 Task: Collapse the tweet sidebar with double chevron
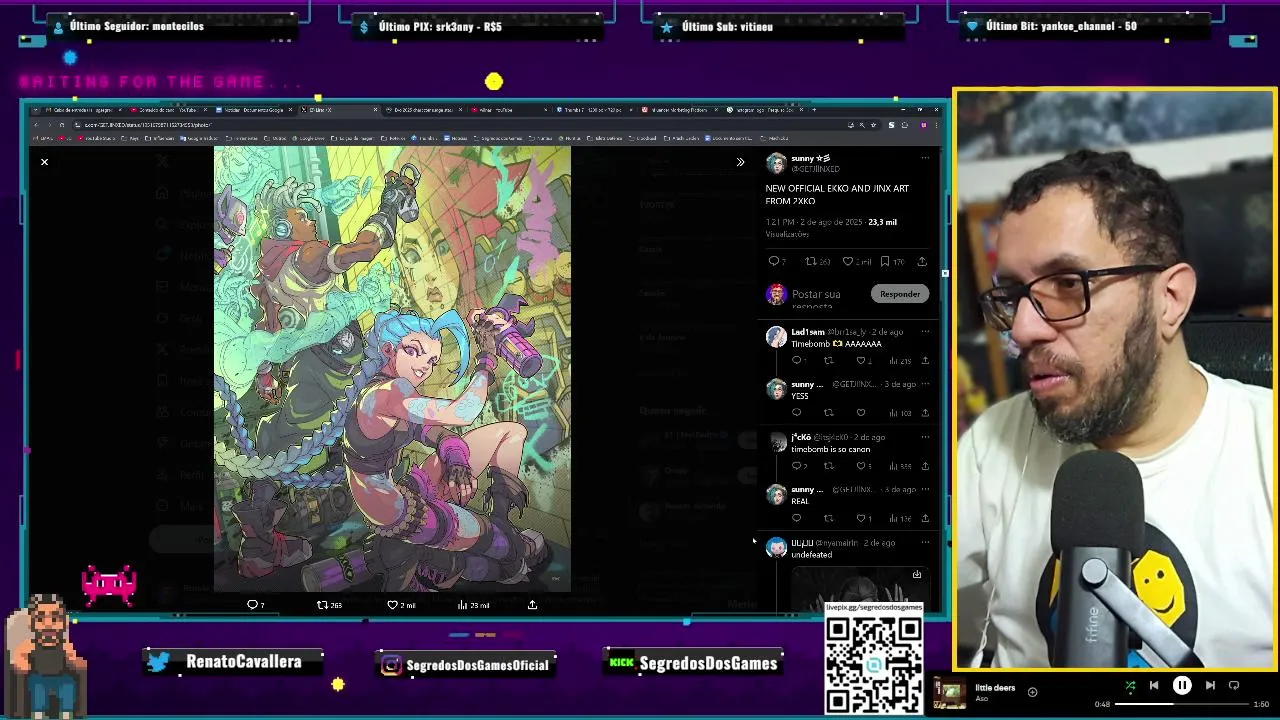coord(740,162)
